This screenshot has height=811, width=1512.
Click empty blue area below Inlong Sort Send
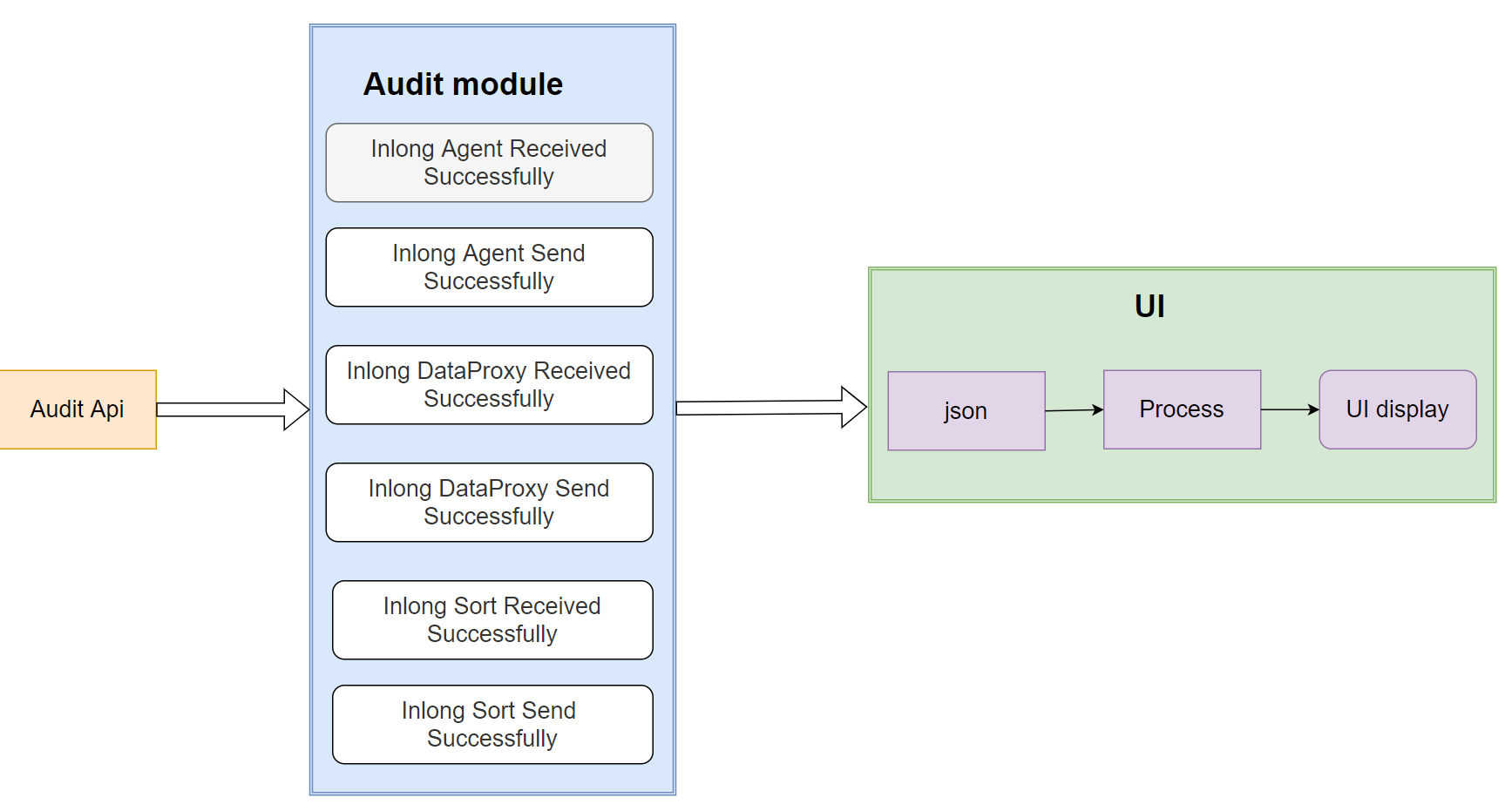(492, 778)
